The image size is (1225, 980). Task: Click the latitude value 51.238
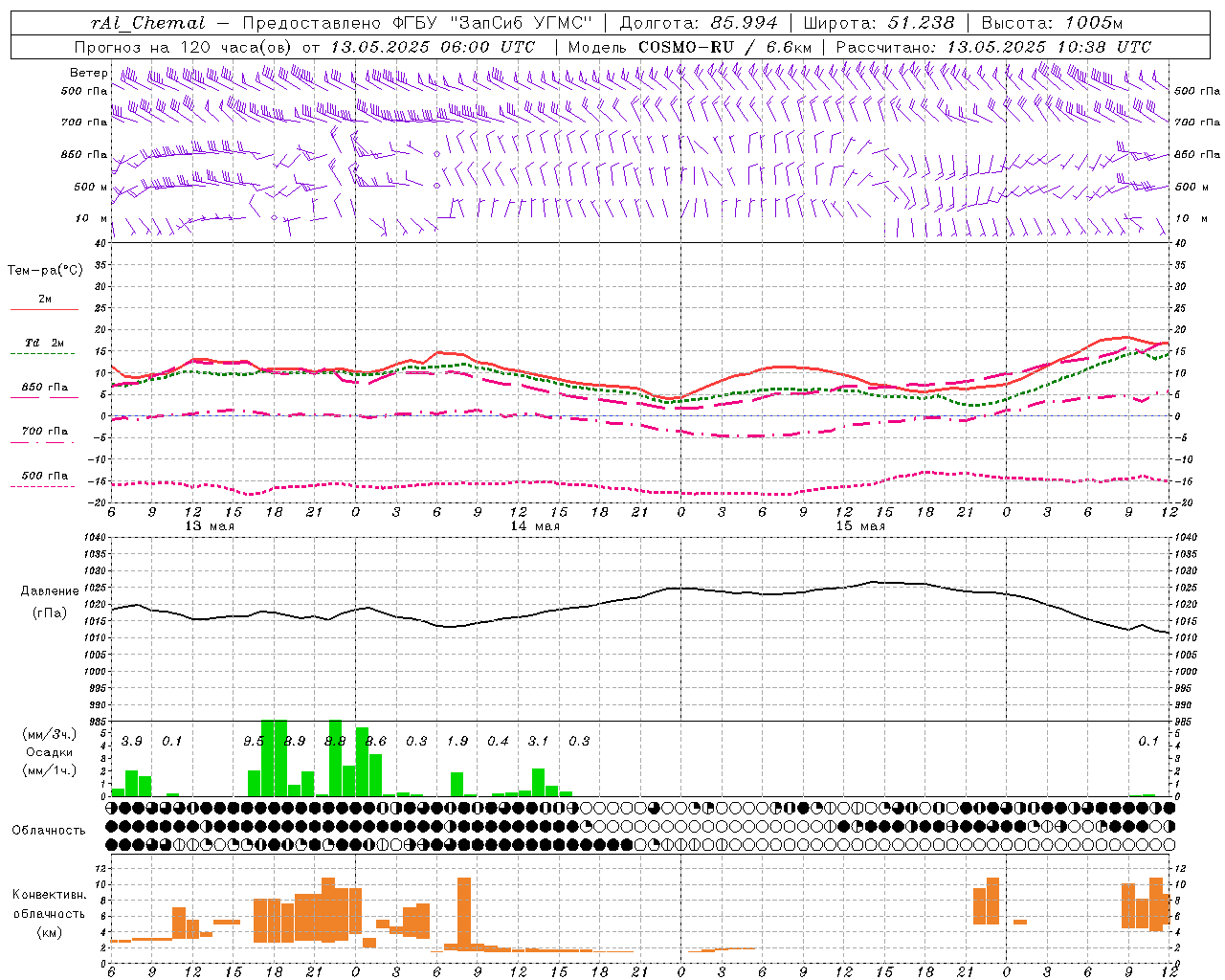[x=921, y=23]
